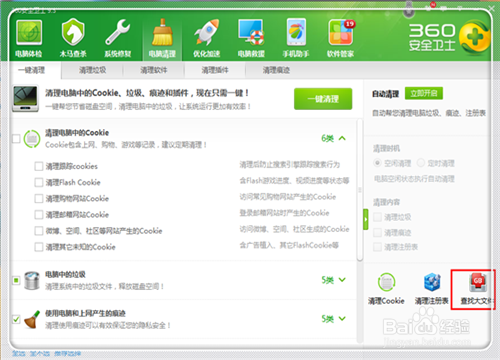This screenshot has height=360, width=500.
Task: Click the laptop icon beside cleanup headline
Action: [25, 99]
